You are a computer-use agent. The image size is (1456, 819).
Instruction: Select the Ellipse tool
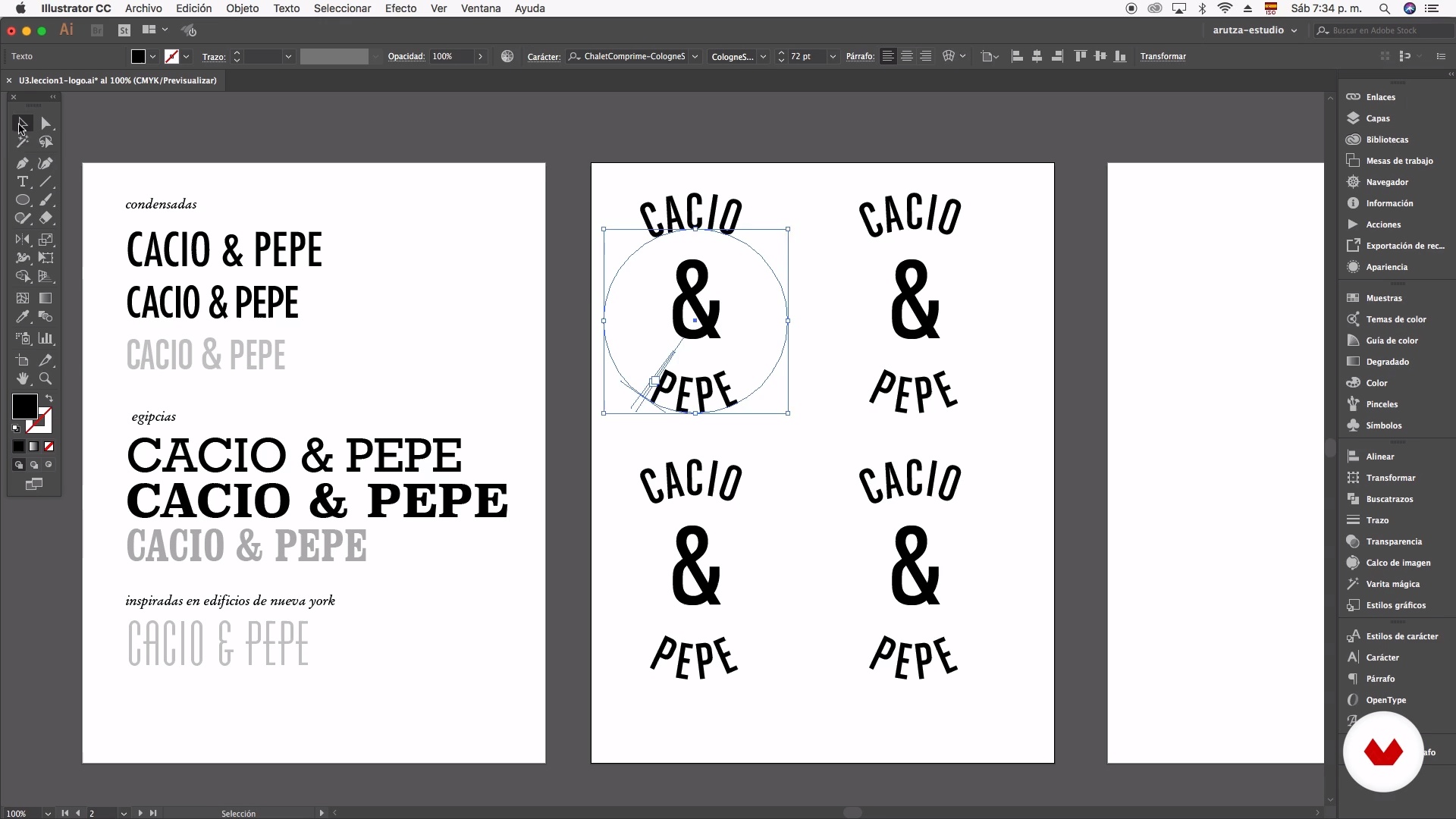[23, 200]
